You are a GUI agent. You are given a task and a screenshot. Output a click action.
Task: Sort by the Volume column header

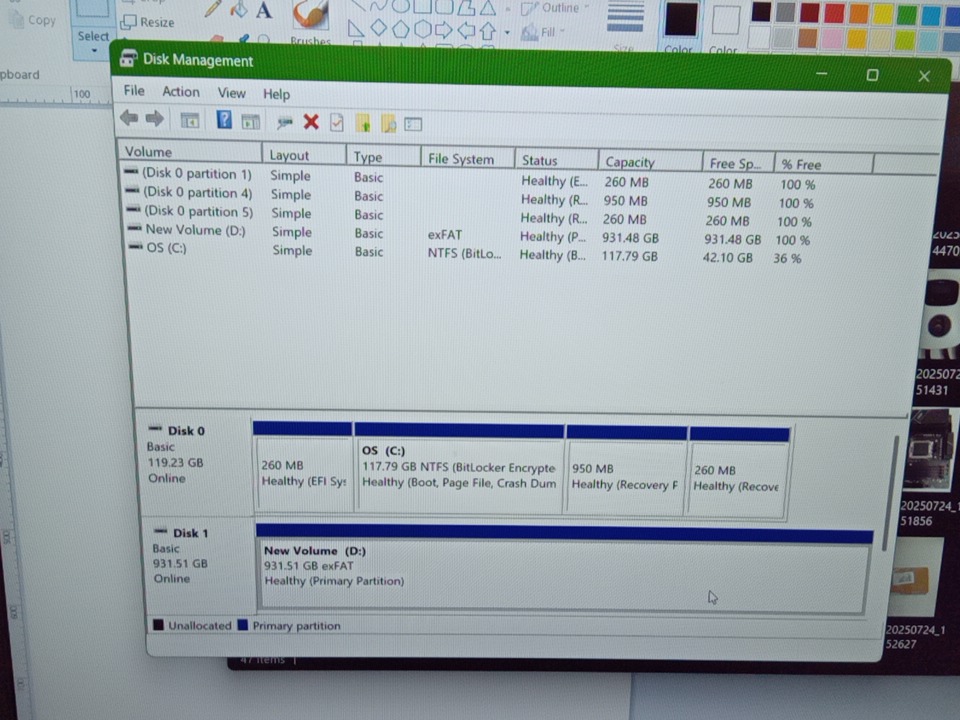(190, 151)
